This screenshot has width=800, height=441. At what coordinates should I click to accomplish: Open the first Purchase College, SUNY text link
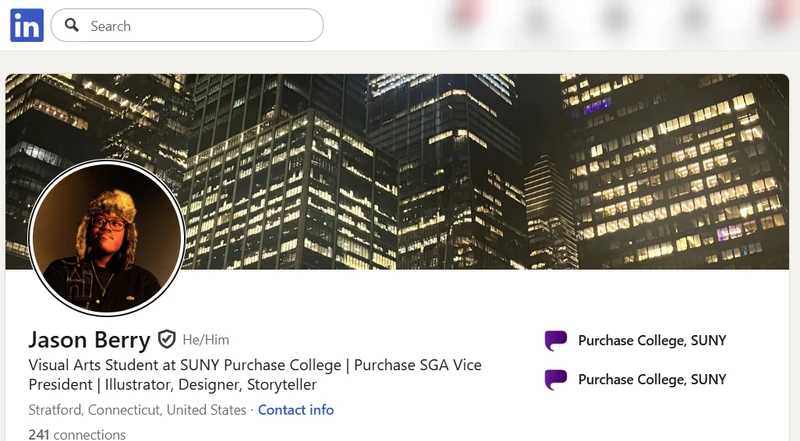[x=652, y=340]
